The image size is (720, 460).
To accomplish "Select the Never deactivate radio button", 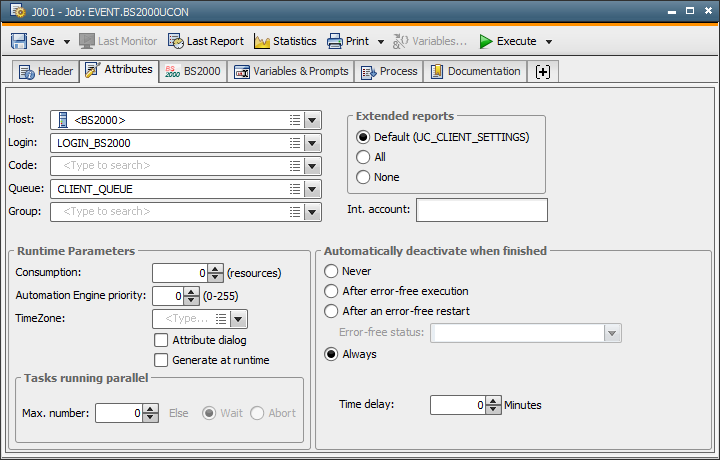I will click(331, 271).
